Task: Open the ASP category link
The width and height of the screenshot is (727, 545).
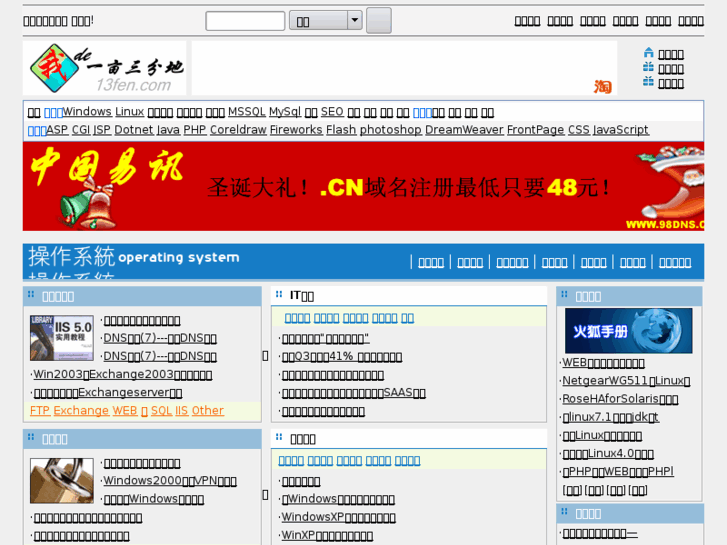Action: (57, 130)
